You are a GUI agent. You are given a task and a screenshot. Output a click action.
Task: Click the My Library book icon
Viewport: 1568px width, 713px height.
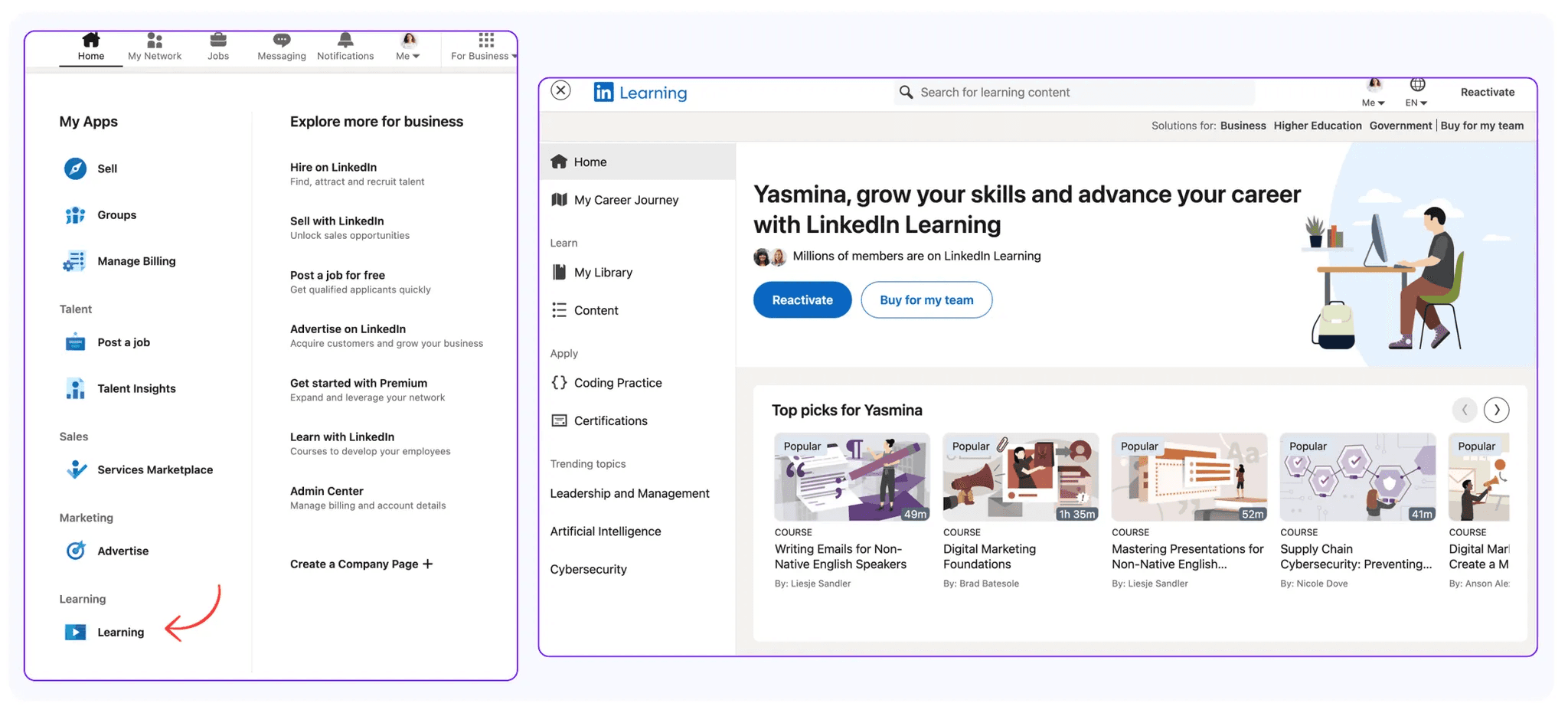pyautogui.click(x=560, y=272)
